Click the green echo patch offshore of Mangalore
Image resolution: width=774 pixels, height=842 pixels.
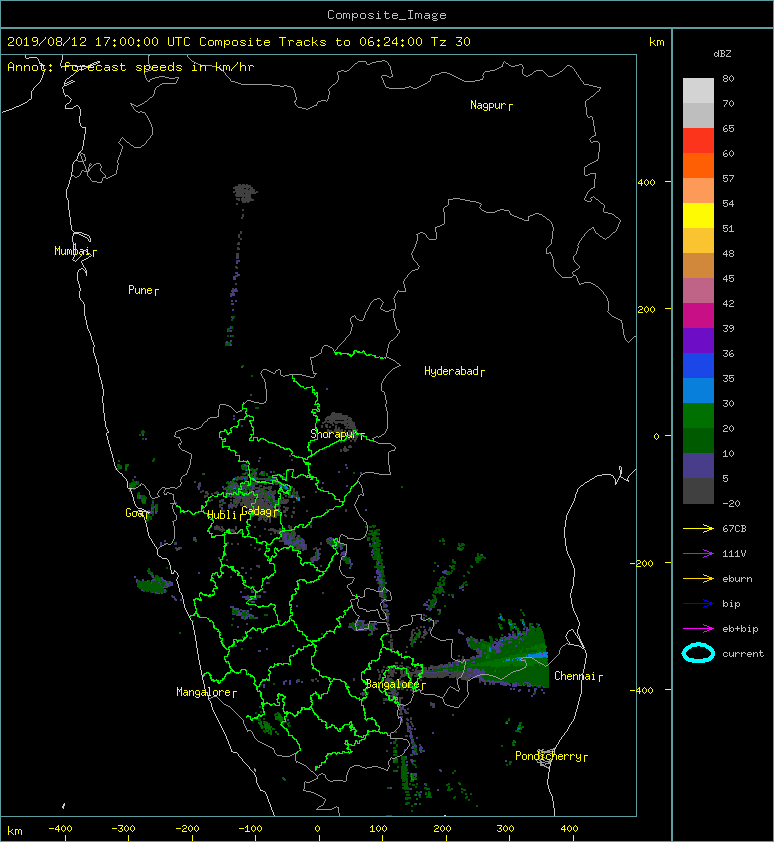point(154,583)
